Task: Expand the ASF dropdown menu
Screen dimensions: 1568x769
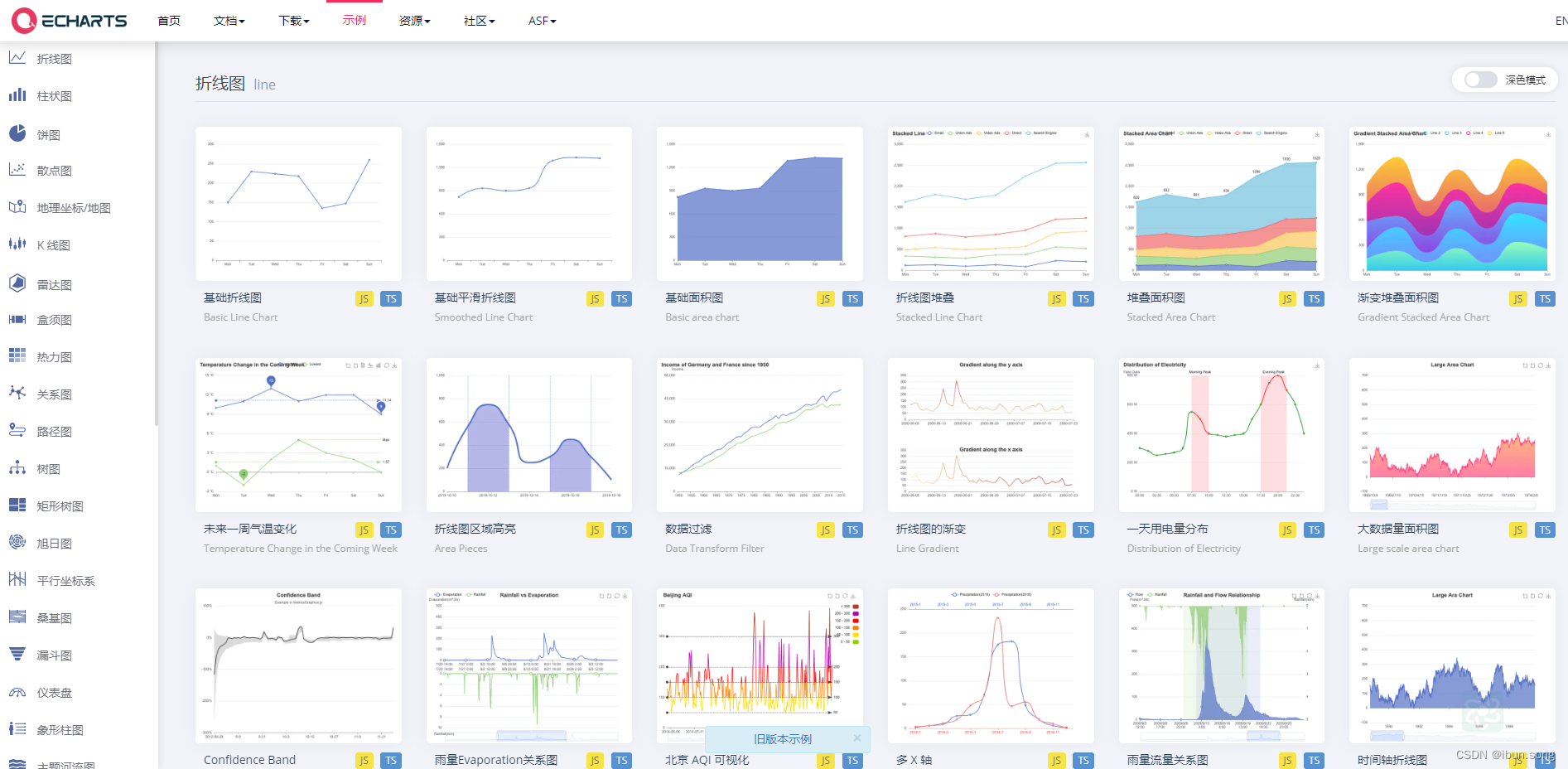Action: click(x=543, y=21)
